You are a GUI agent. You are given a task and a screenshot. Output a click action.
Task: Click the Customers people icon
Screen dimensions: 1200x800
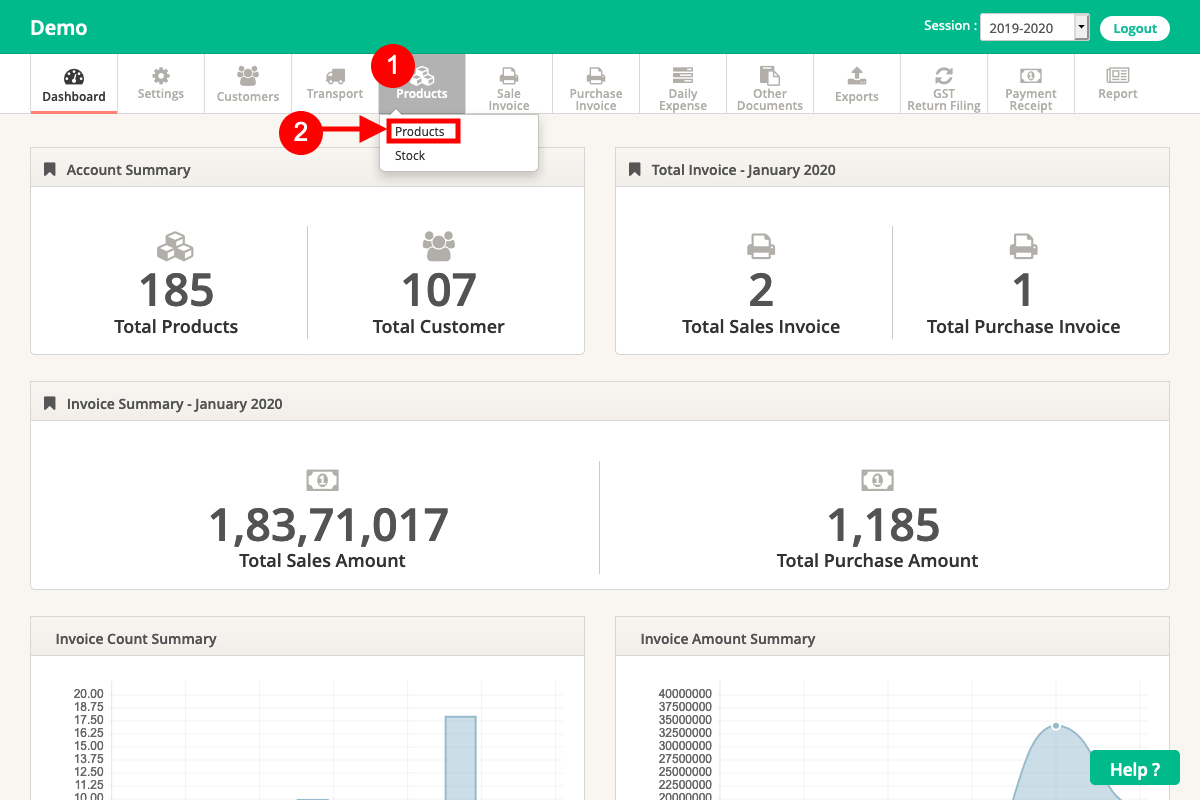point(248,76)
